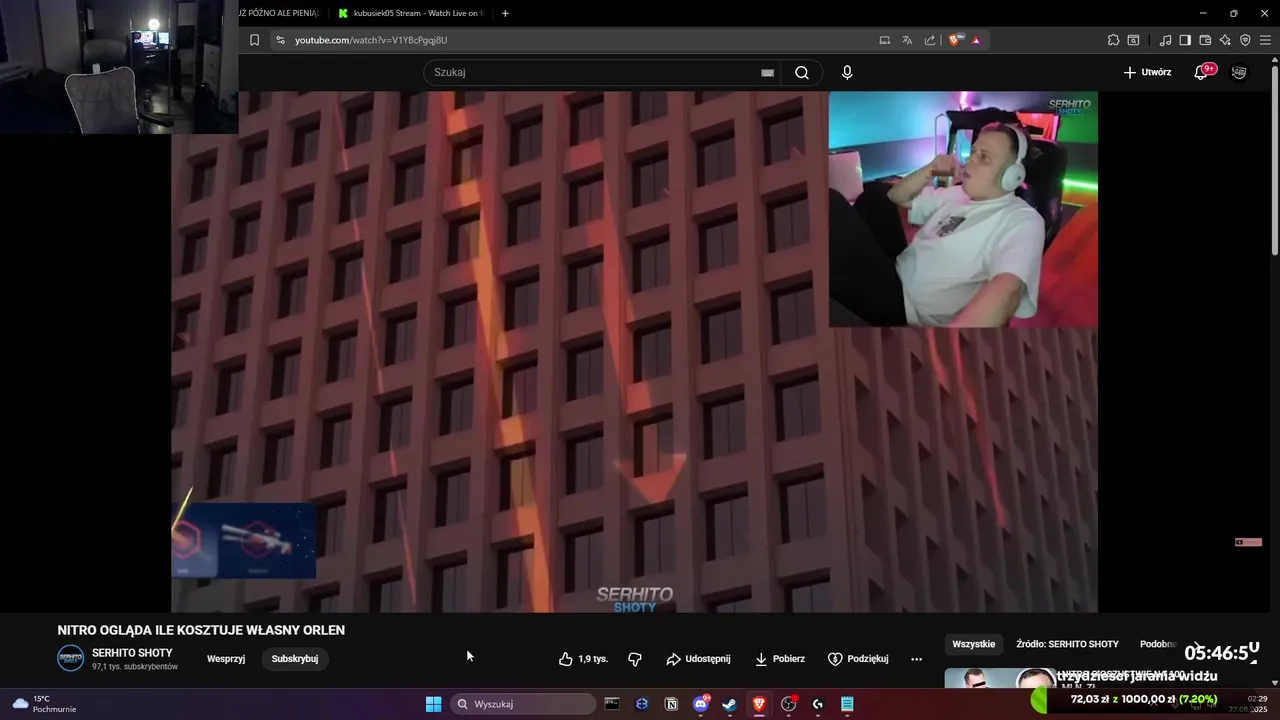Select the Podobne filter chip
1280x720 pixels.
point(1158,644)
